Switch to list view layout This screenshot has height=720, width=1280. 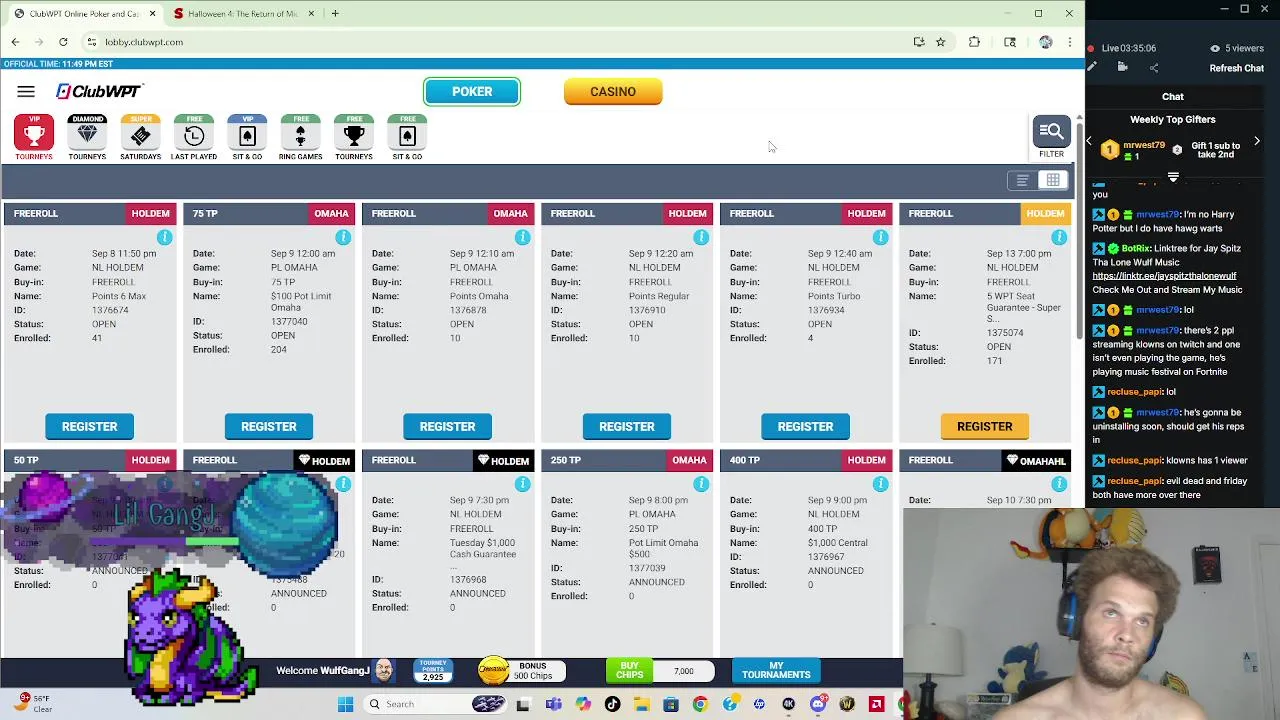[x=1022, y=180]
